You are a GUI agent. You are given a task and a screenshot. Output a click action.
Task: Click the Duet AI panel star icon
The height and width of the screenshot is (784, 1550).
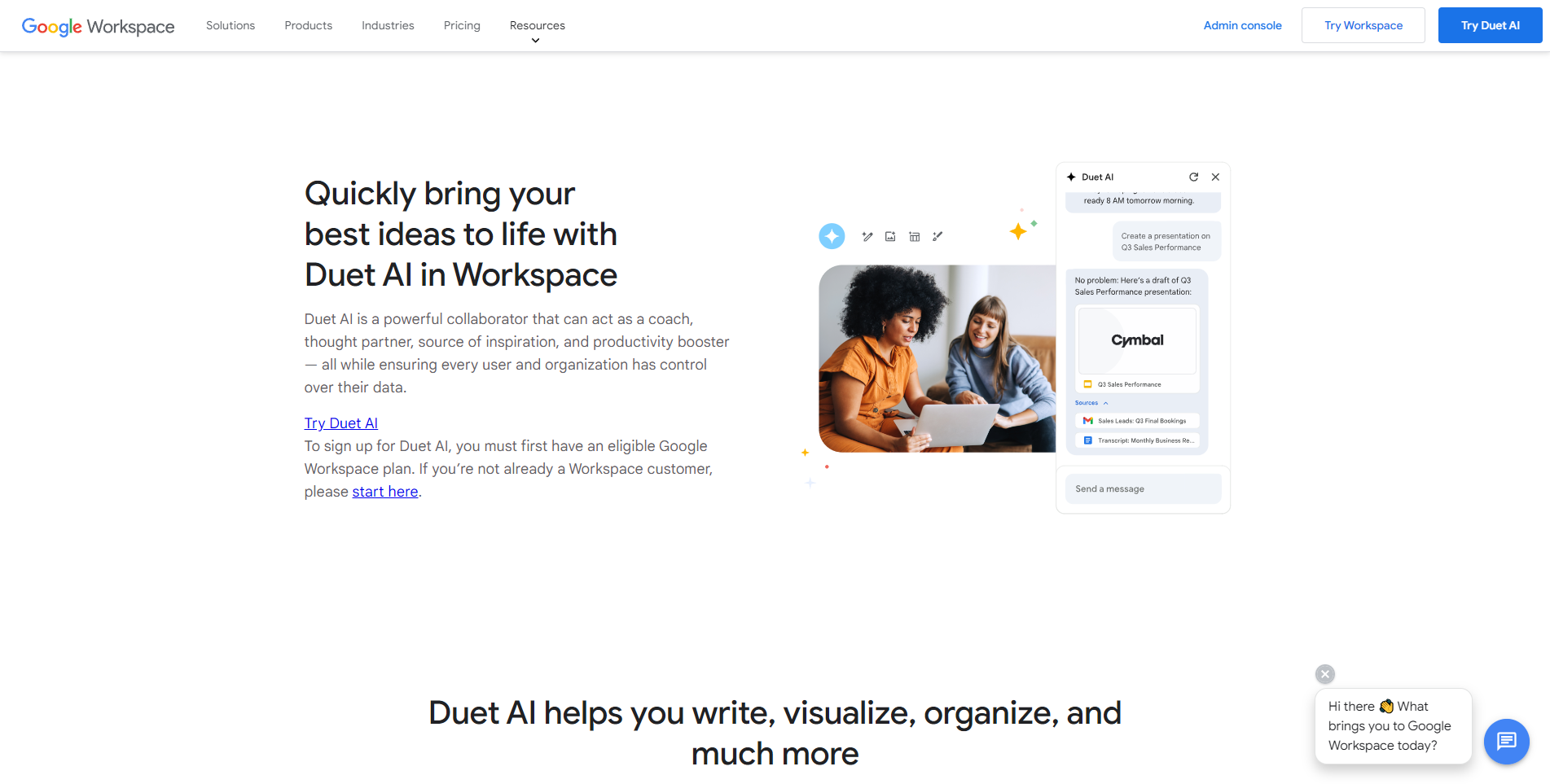pos(1071,177)
